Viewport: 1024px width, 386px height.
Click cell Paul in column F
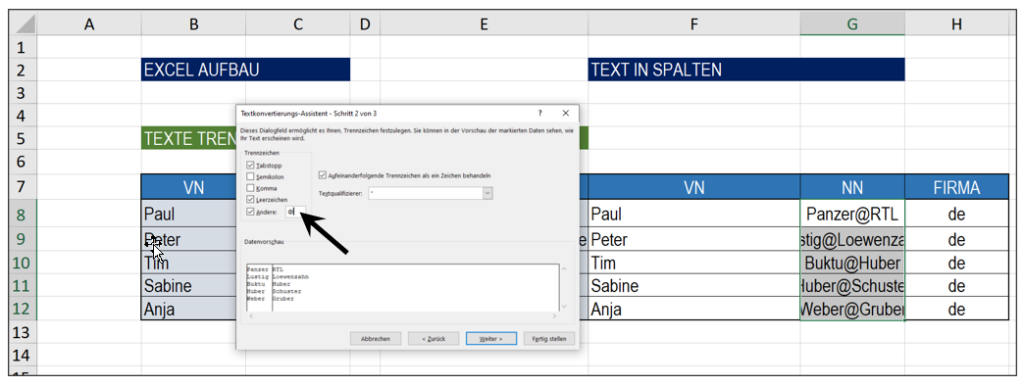click(694, 214)
